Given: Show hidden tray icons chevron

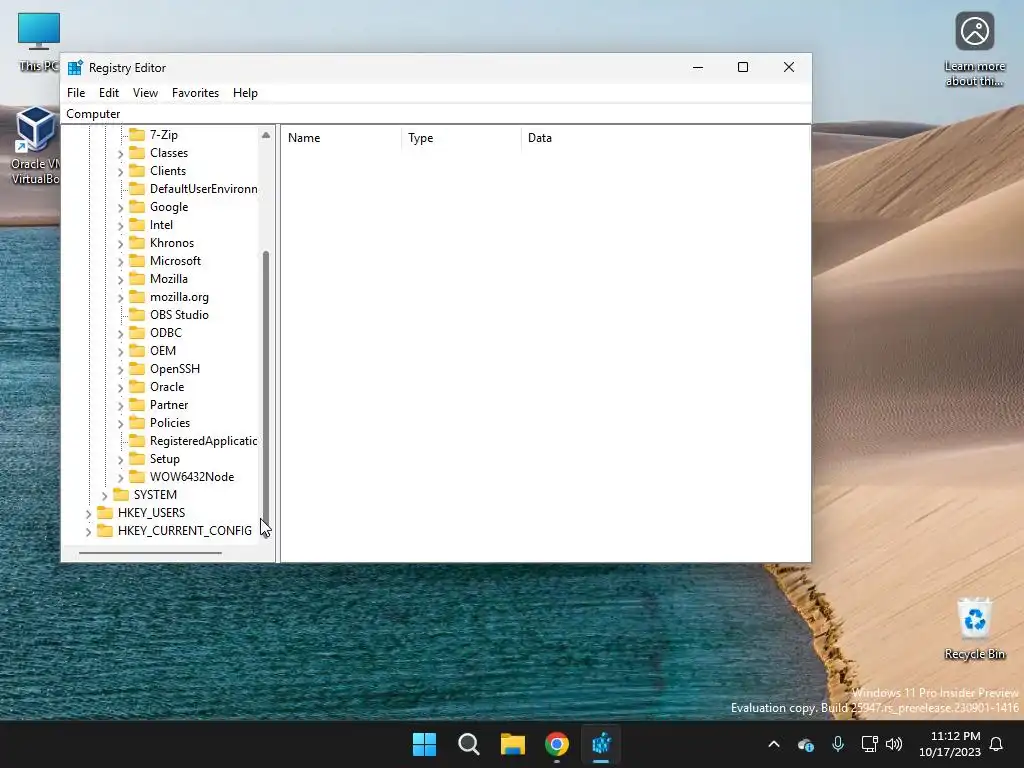Looking at the screenshot, I should click(x=774, y=744).
